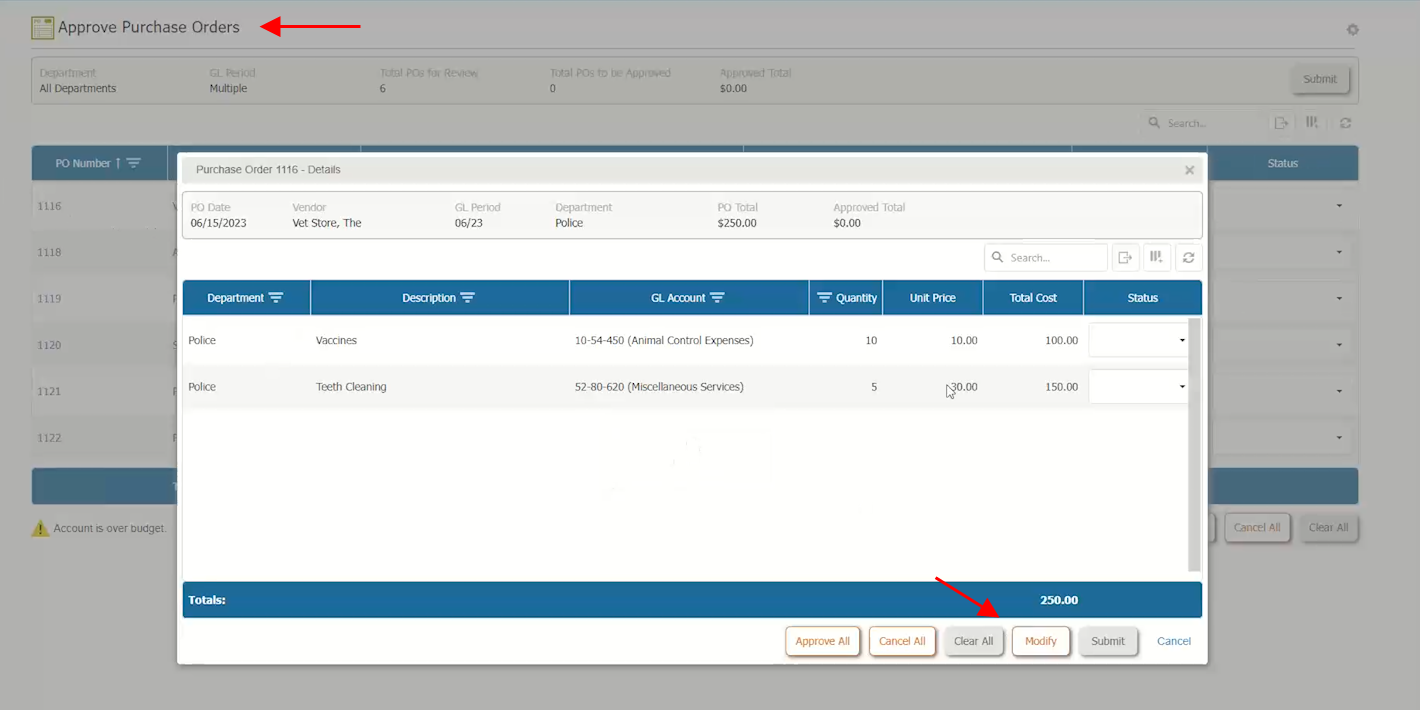Expand status dropdown for PO 1122 in background
This screenshot has height=710, width=1420.
tap(1339, 437)
